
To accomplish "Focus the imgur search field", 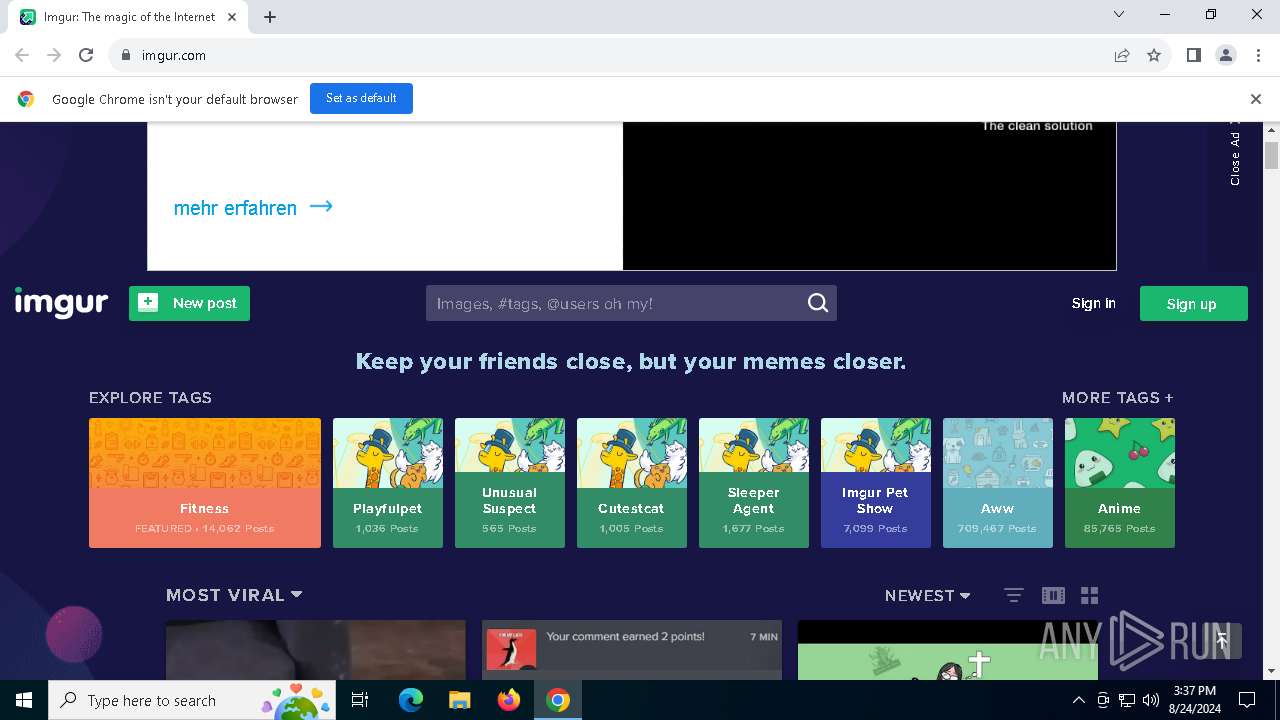I will click(631, 303).
